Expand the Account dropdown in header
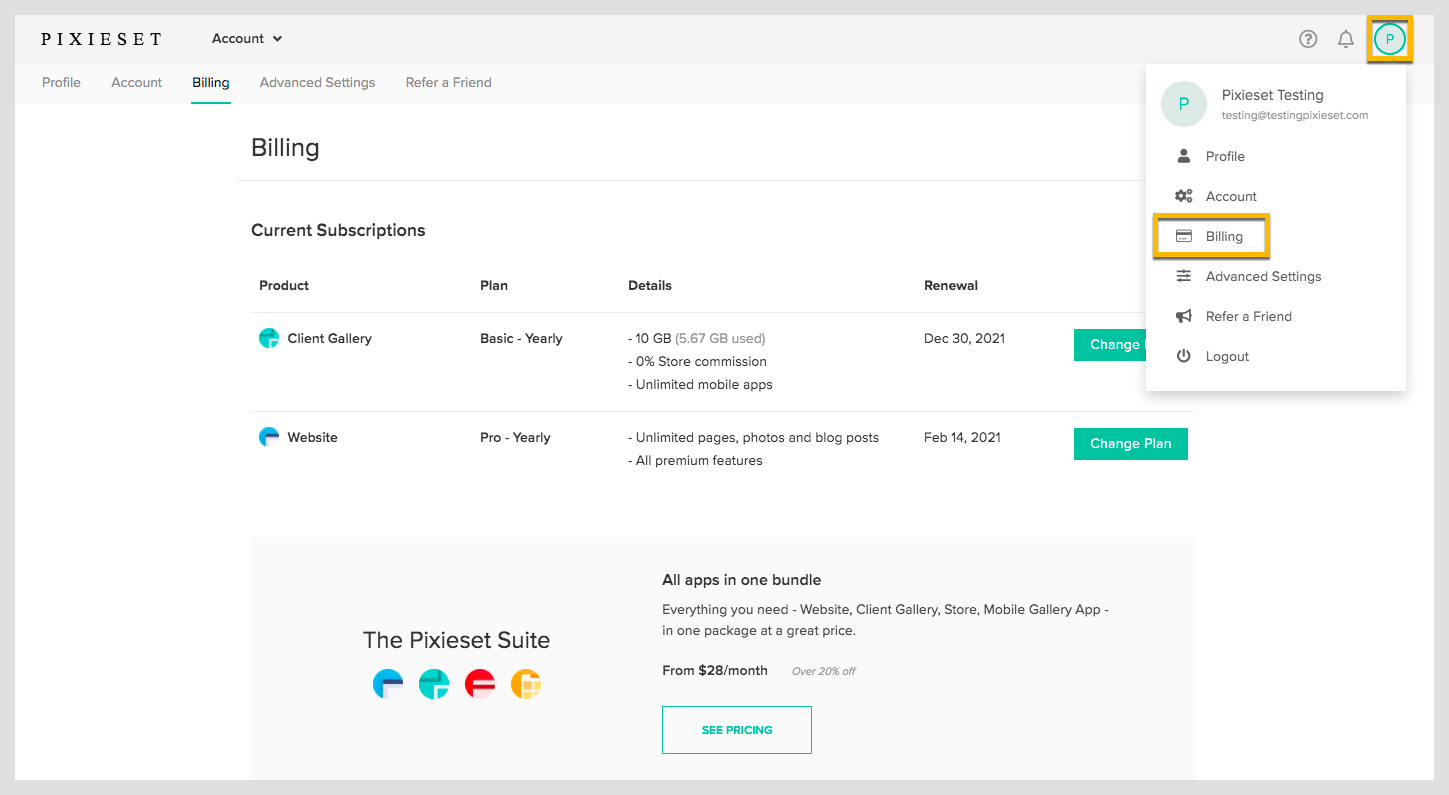 point(247,39)
